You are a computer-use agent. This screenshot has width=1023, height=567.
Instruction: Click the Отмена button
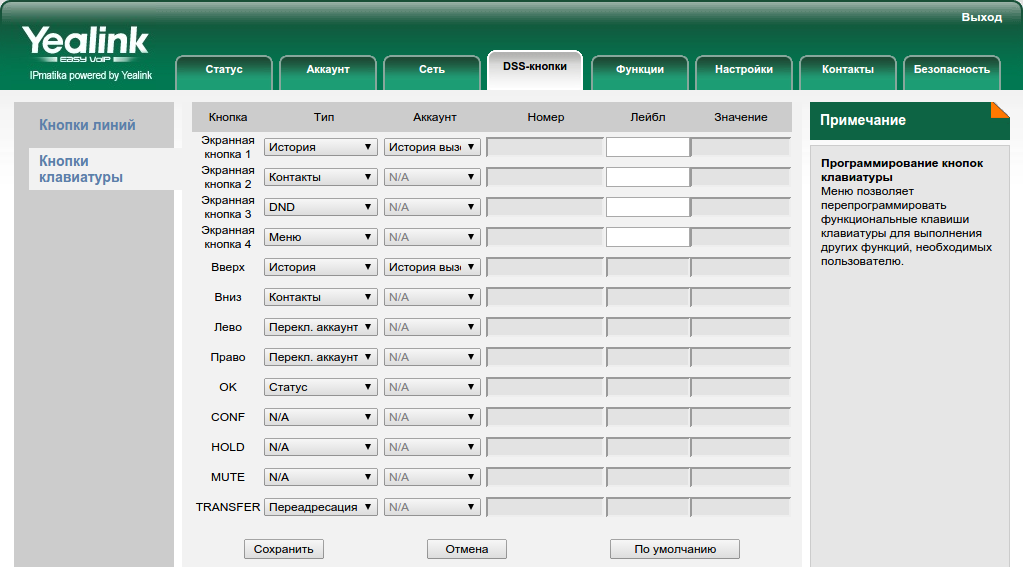click(x=467, y=549)
